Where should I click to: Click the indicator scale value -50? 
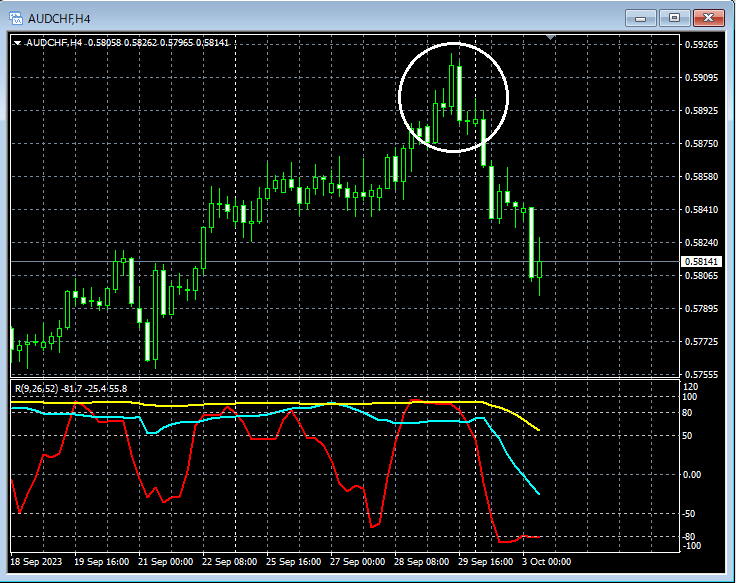(689, 514)
